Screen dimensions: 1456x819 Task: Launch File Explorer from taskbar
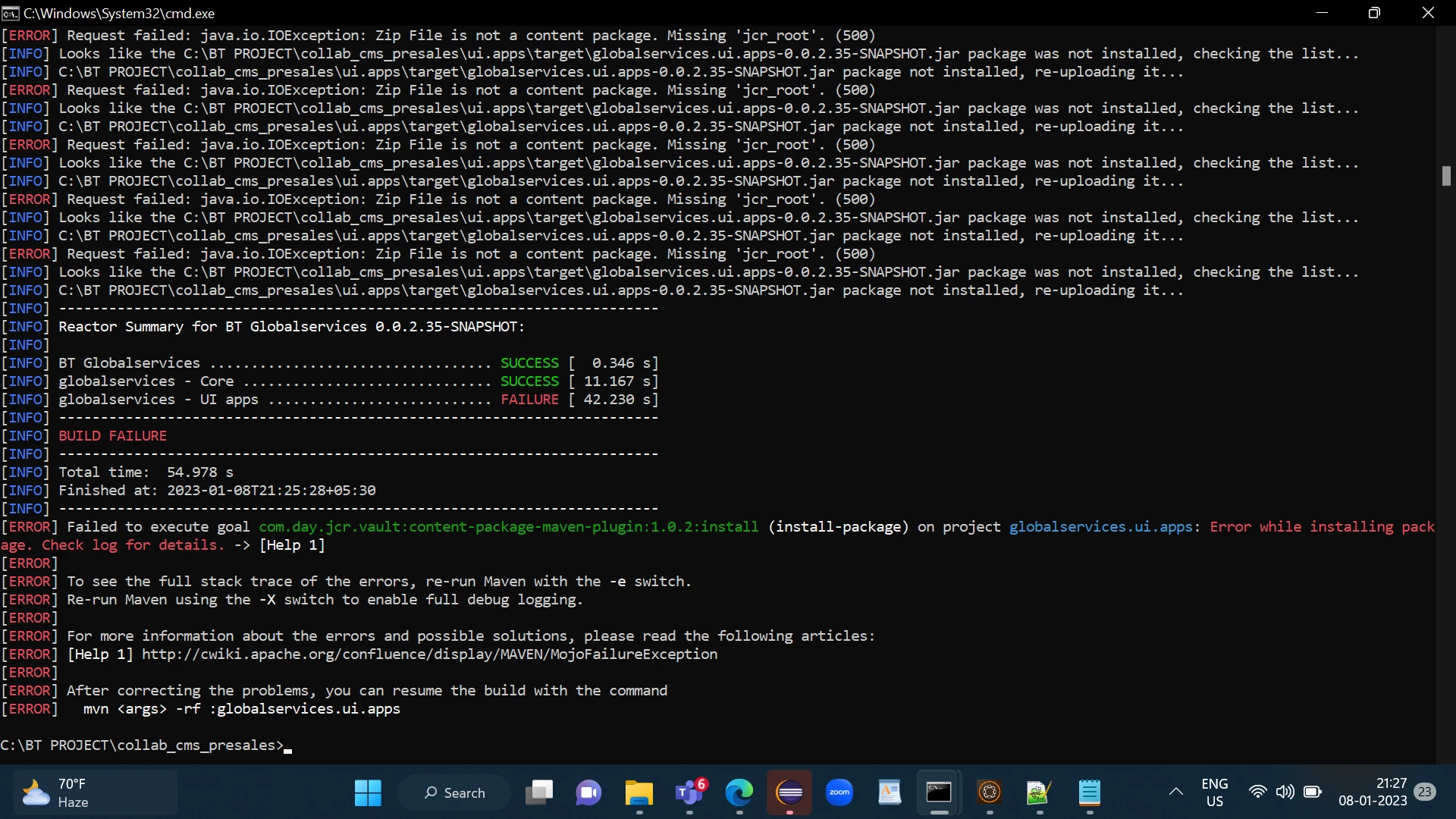click(x=639, y=792)
